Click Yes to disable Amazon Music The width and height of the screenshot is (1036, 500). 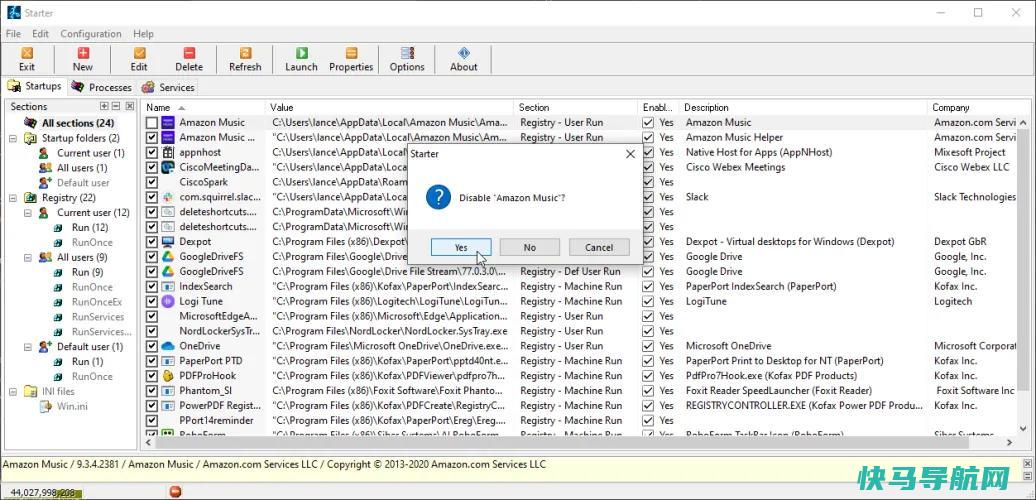tap(461, 248)
